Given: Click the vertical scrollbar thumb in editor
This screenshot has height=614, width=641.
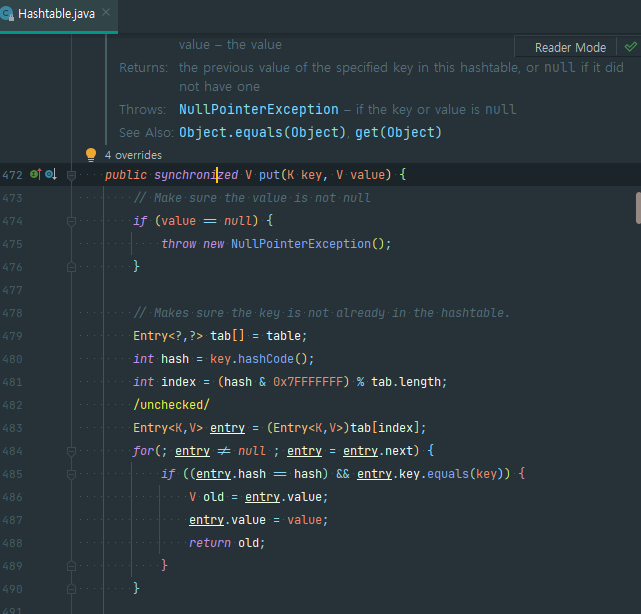Looking at the screenshot, I should 638,208.
